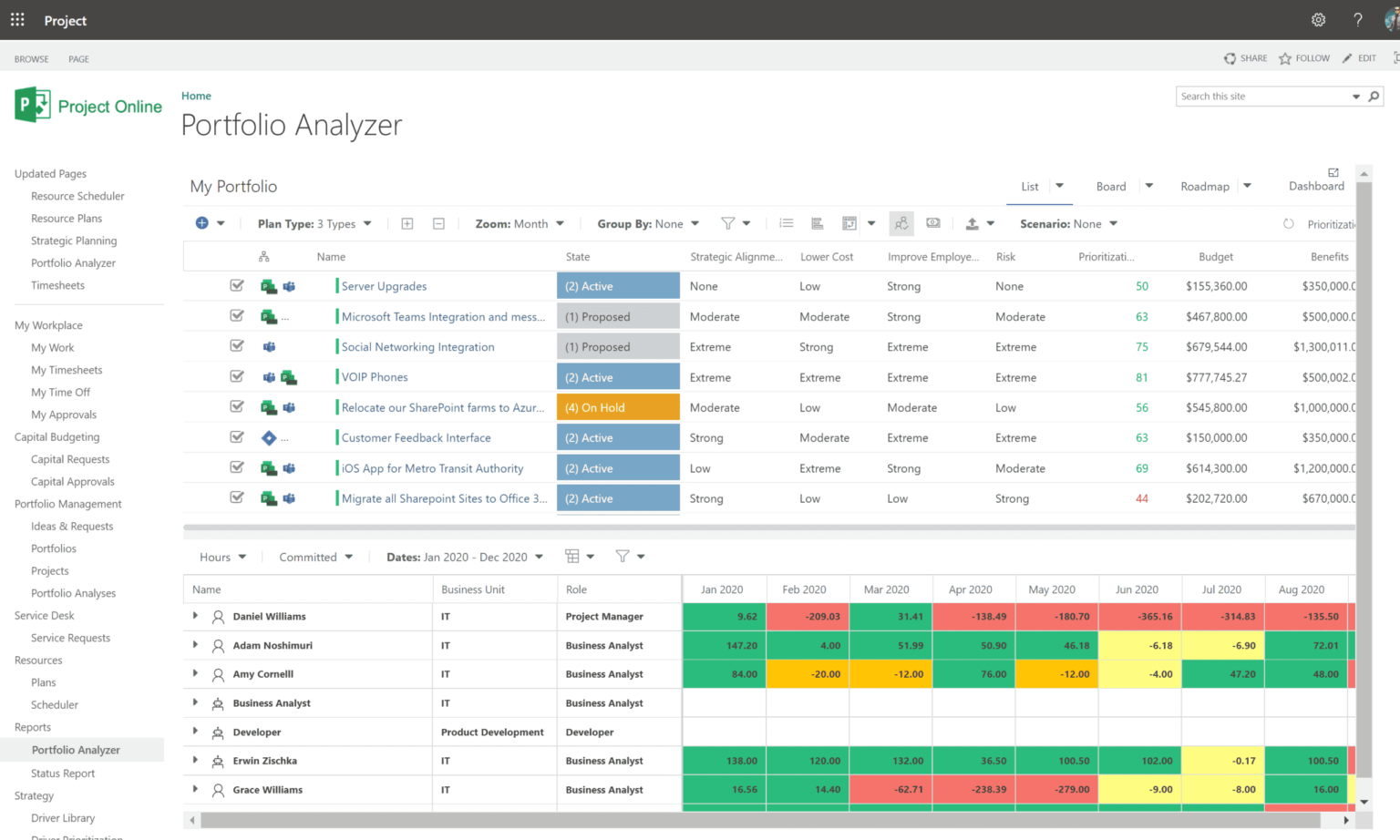Screen dimensions: 1400x840
Task: Click the blue add plus icon
Action: [x=202, y=223]
